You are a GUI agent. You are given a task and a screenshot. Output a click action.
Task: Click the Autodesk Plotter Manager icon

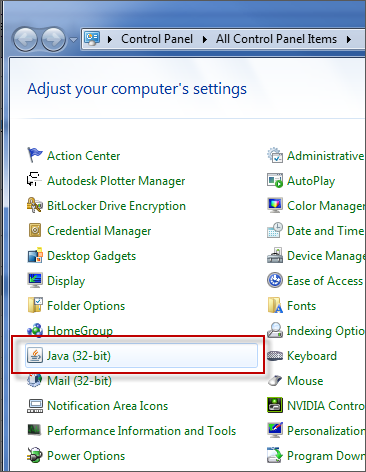pyautogui.click(x=35, y=180)
